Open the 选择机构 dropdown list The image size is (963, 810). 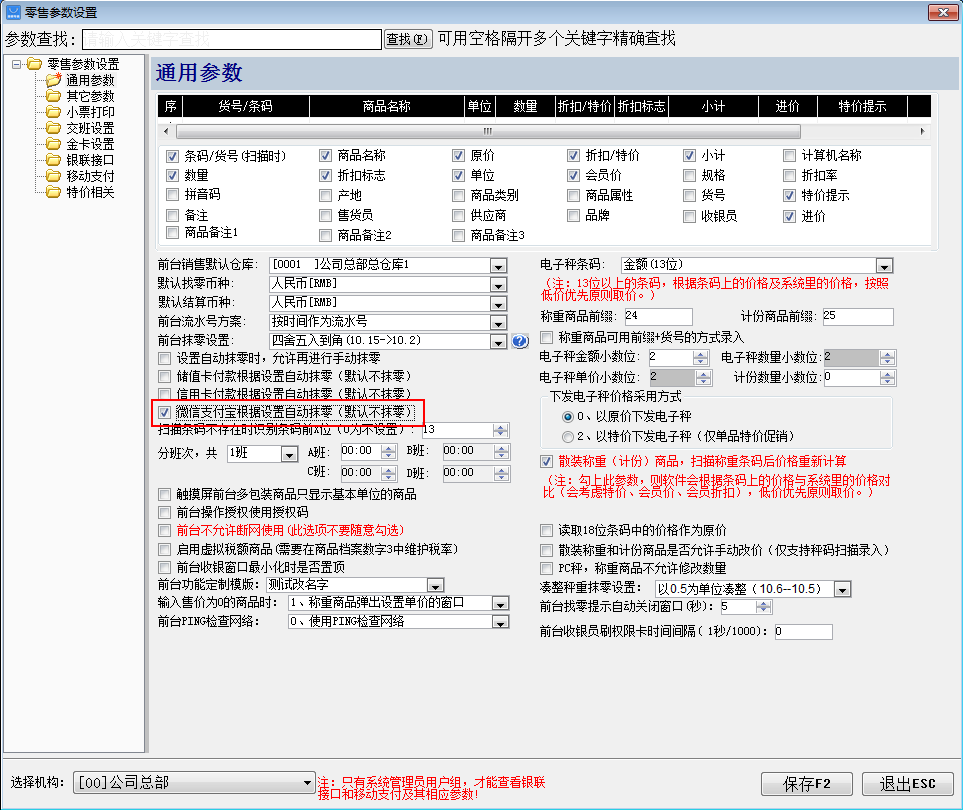point(306,783)
